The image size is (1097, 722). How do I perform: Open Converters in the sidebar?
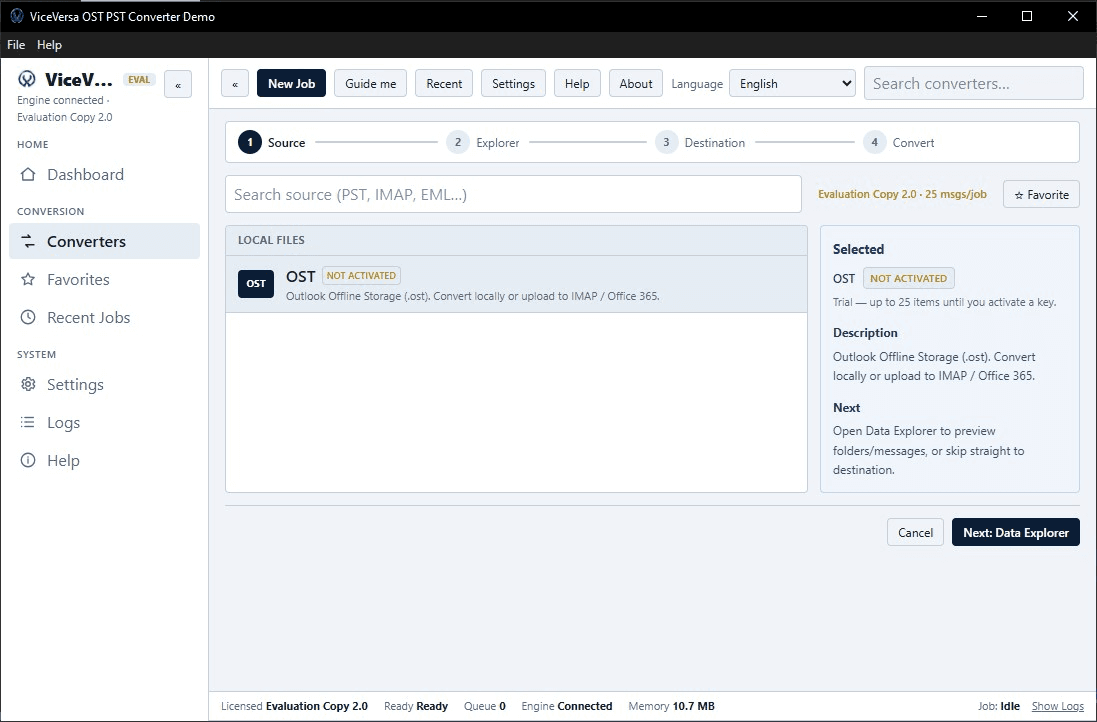pyautogui.click(x=104, y=241)
